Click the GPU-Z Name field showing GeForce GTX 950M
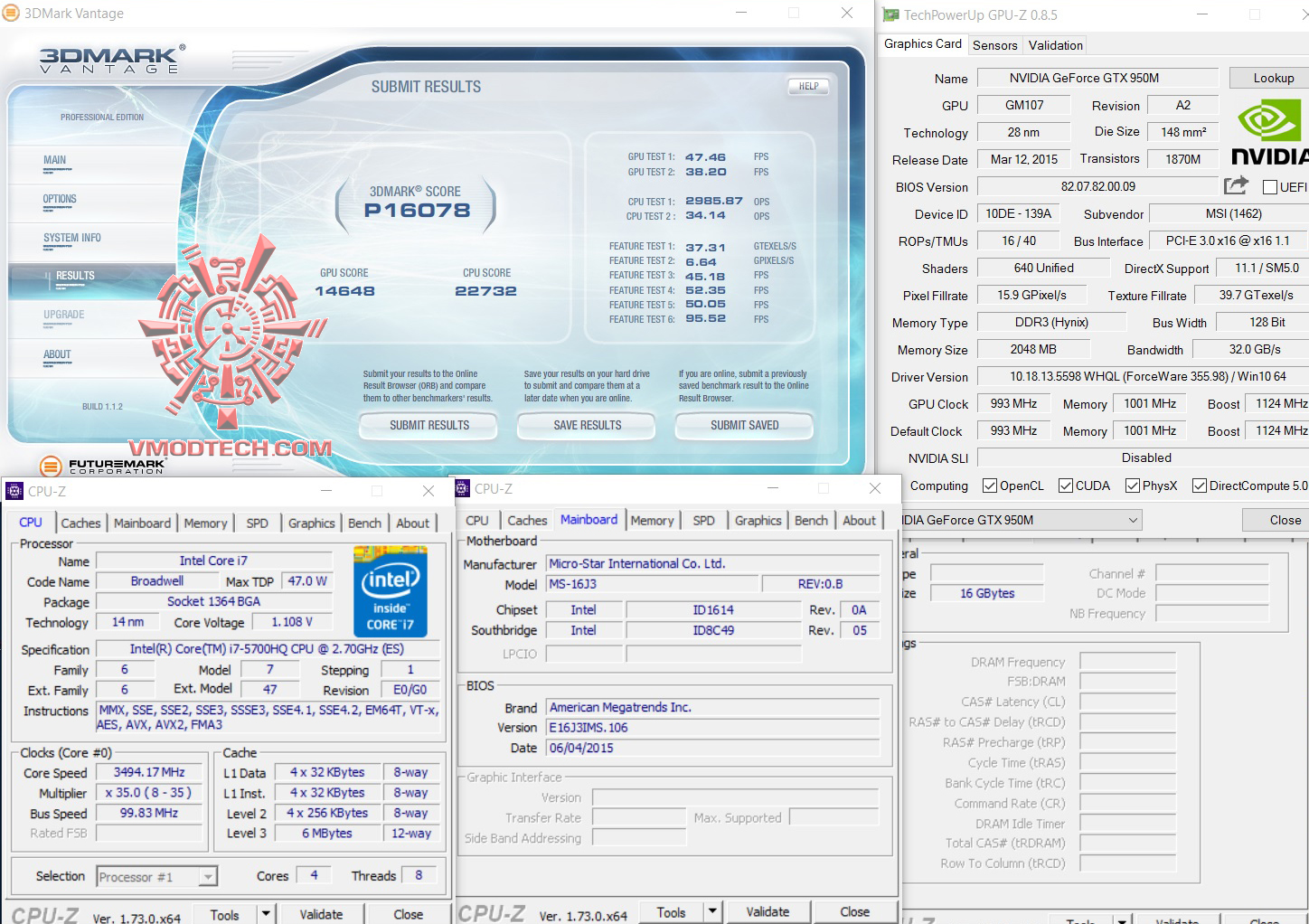Image resolution: width=1309 pixels, height=924 pixels. pos(1097,78)
